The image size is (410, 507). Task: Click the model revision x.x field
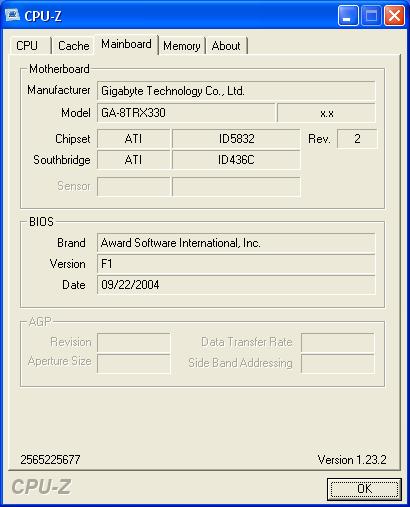[326, 113]
